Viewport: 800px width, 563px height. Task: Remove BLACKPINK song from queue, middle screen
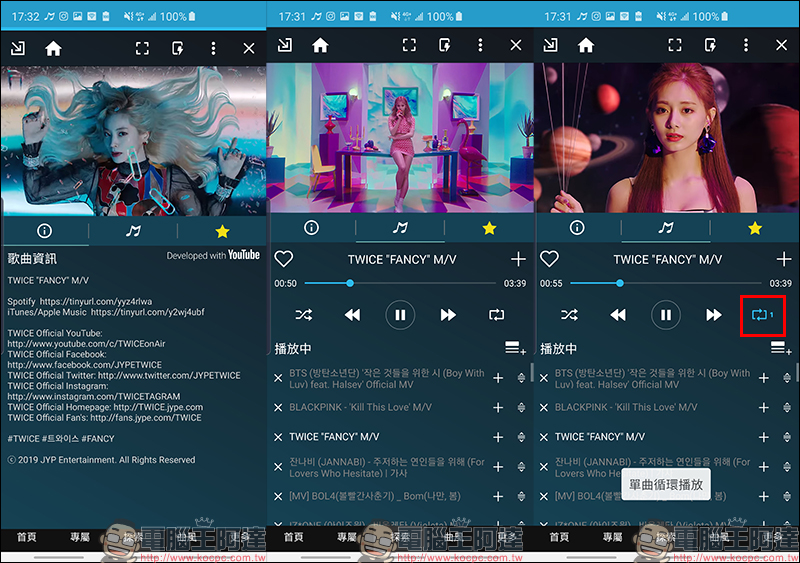278,407
